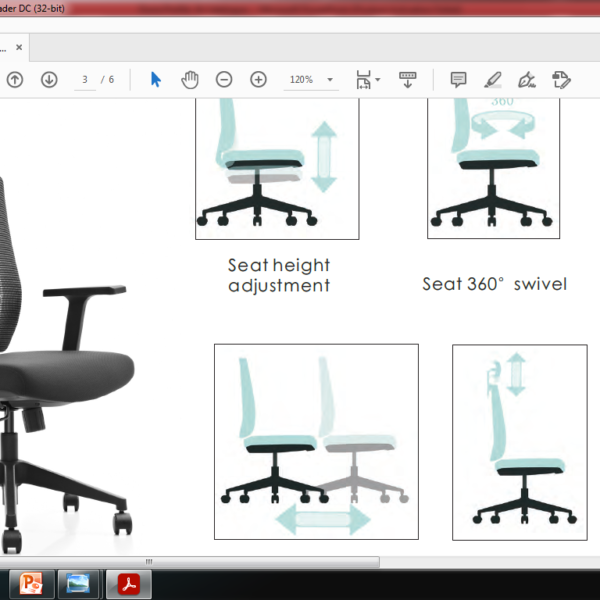Image resolution: width=600 pixels, height=600 pixels.
Task: Zoom in with the plus icon
Action: click(258, 80)
